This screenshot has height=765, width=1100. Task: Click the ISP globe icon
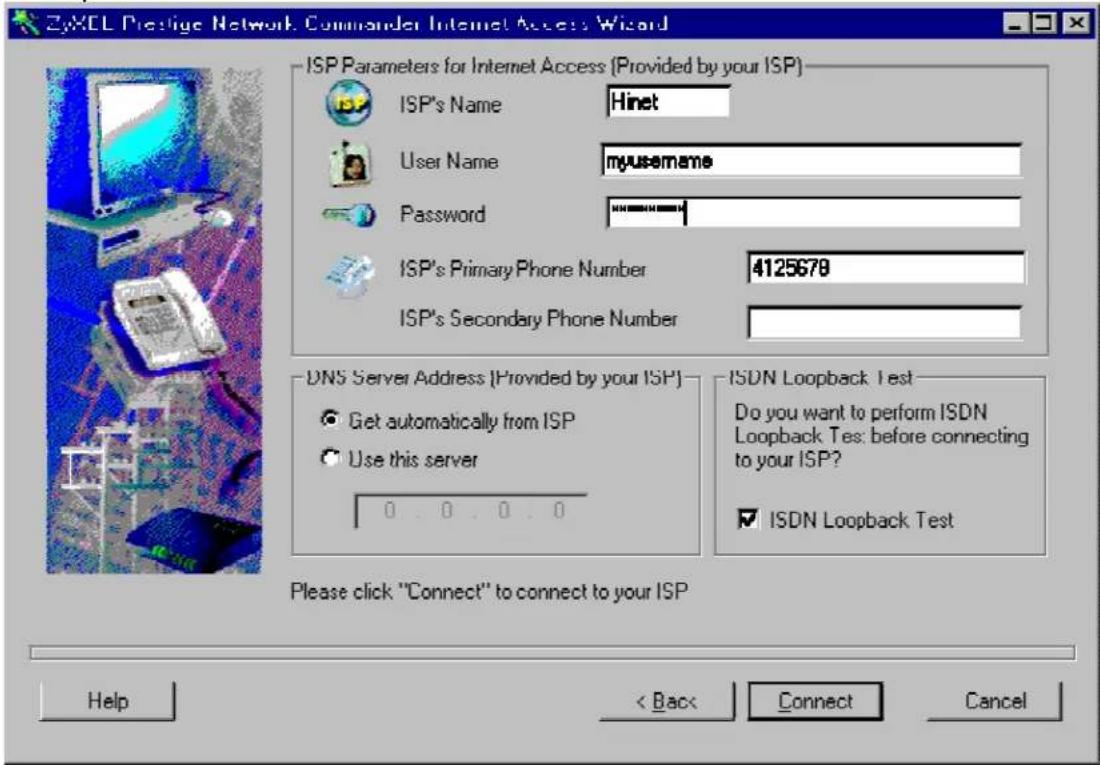(349, 103)
